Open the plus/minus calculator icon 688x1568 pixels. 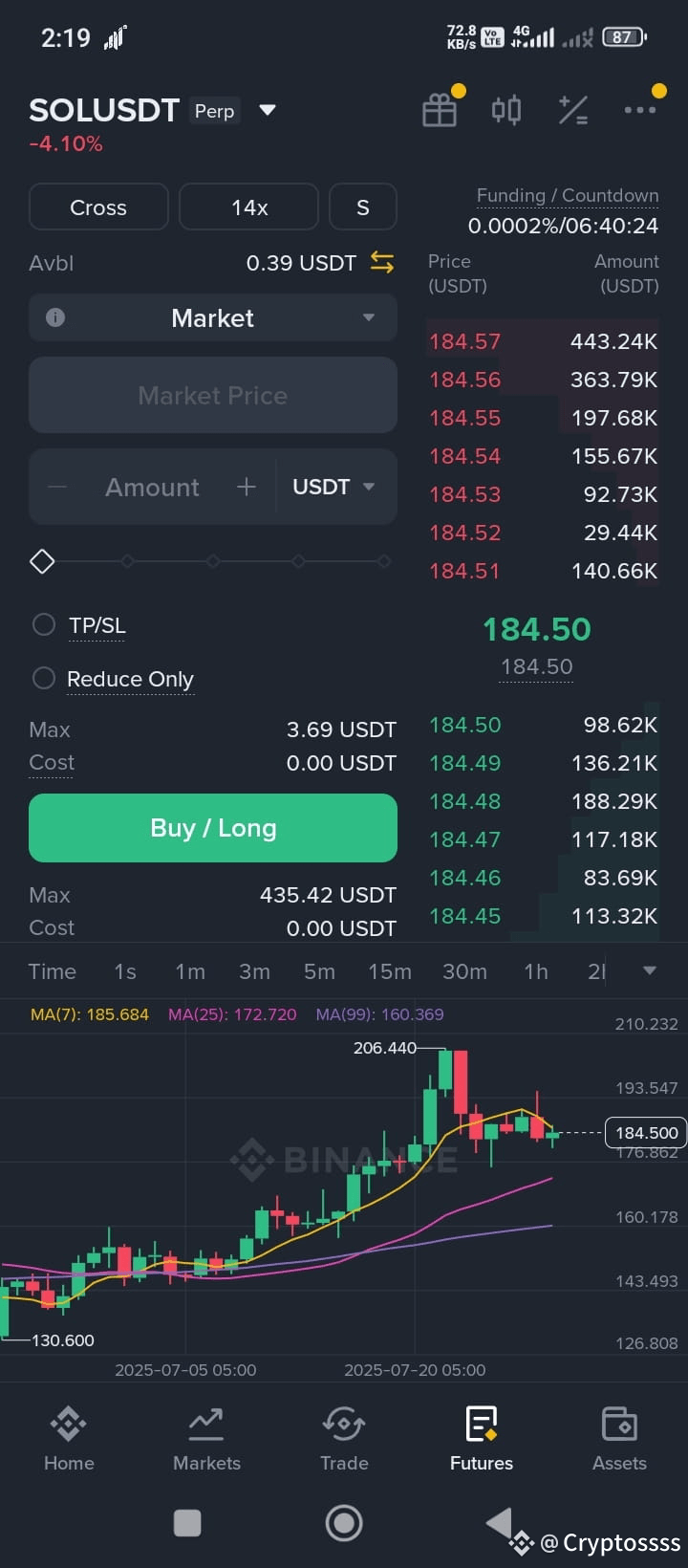(573, 110)
